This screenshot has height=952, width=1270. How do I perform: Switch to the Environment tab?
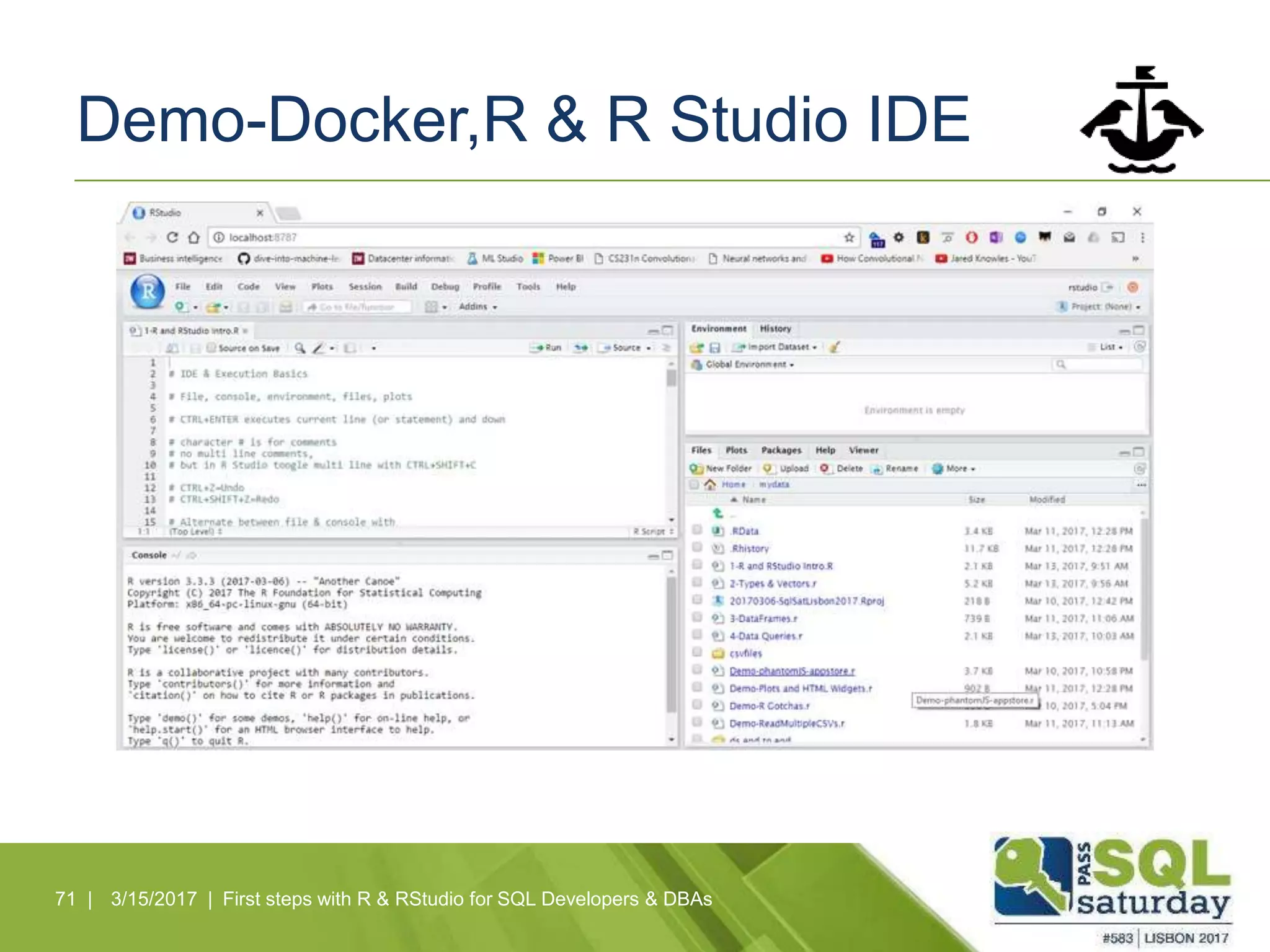[719, 328]
